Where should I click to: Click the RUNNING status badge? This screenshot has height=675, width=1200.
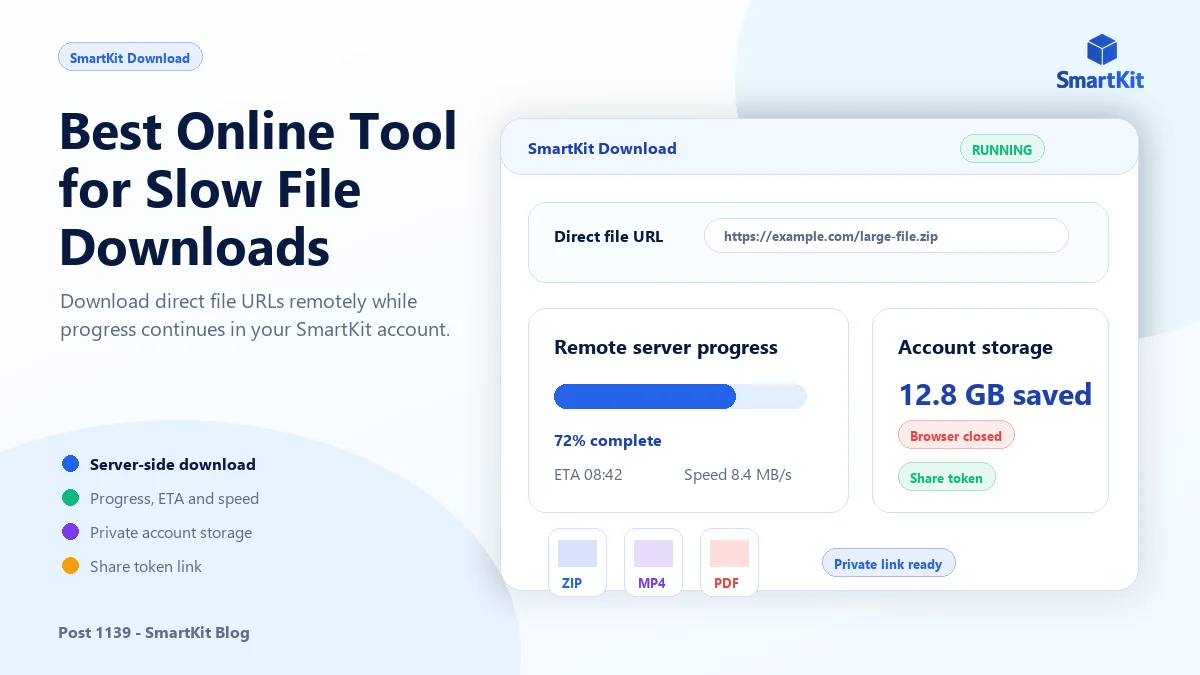[x=1002, y=149]
